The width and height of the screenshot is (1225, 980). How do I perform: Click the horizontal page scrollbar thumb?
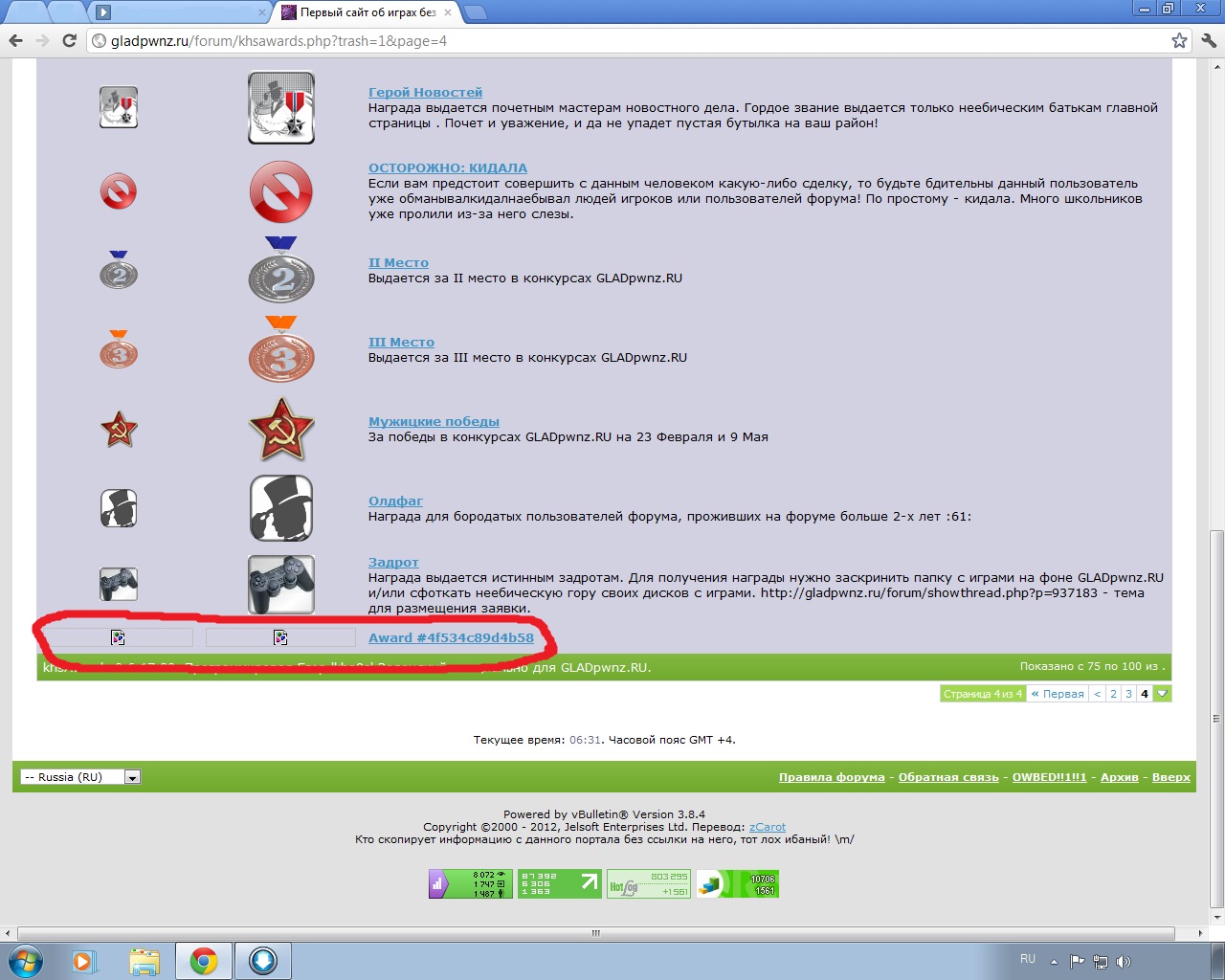click(595, 932)
